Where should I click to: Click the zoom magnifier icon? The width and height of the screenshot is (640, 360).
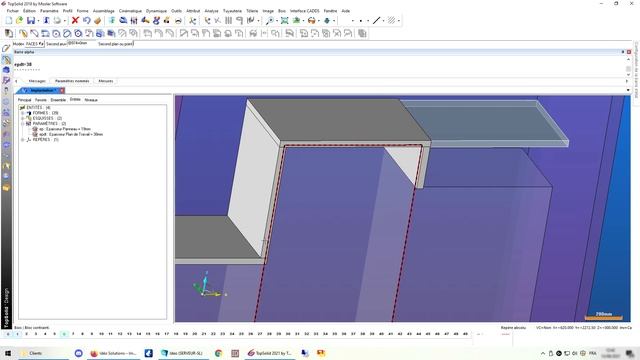269,20
